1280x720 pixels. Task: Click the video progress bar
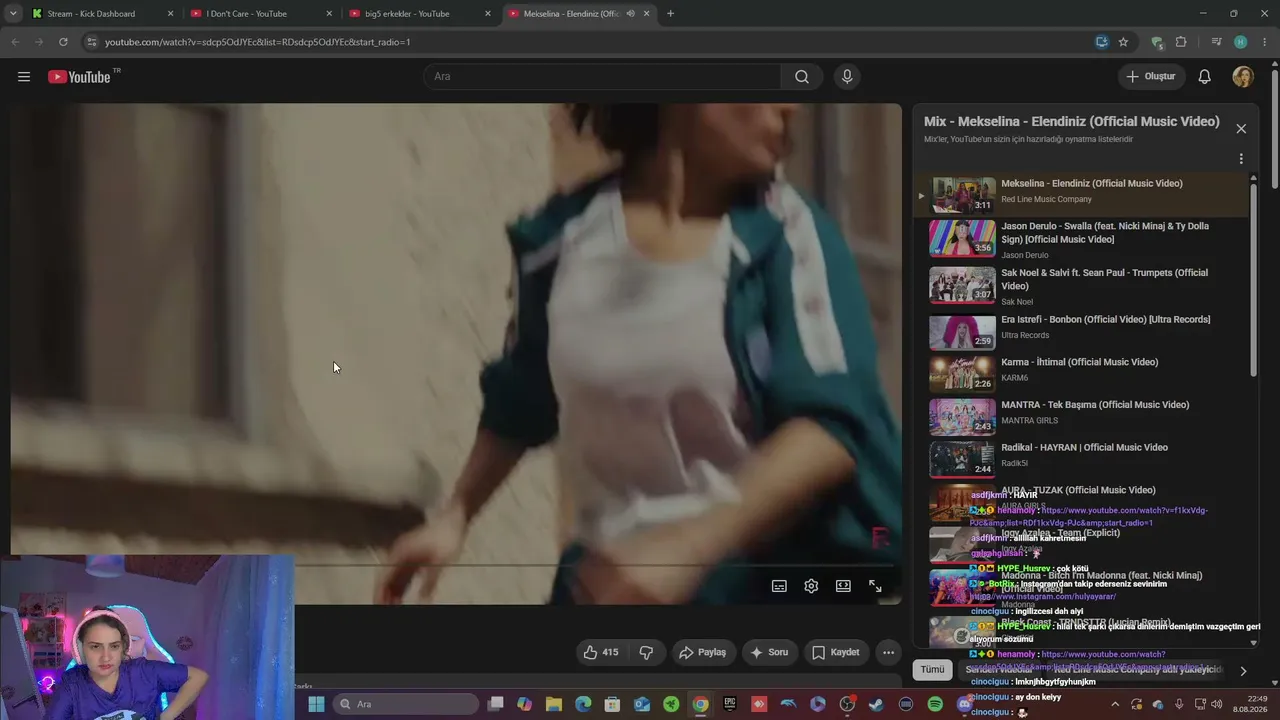click(456, 566)
